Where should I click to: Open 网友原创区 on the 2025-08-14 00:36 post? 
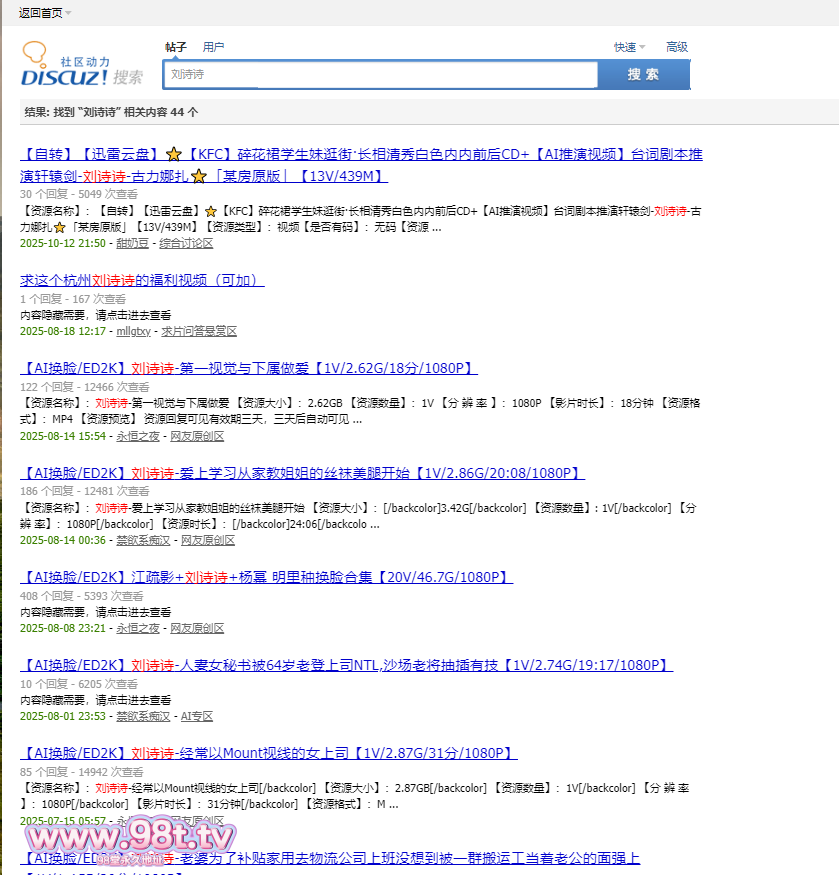[208, 540]
